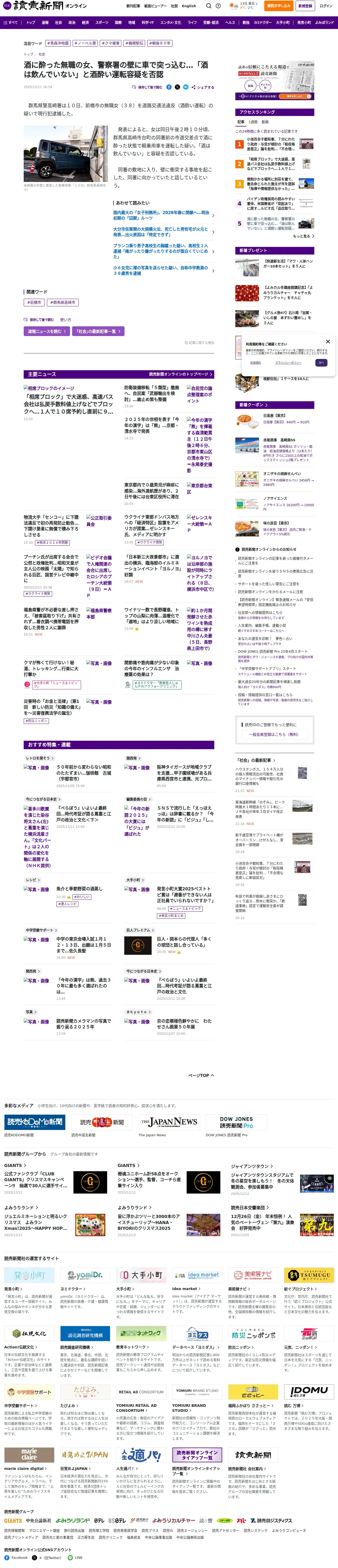Click 保存して後で読む under related keywords
This screenshot has height=1568, width=338.
click(39, 319)
